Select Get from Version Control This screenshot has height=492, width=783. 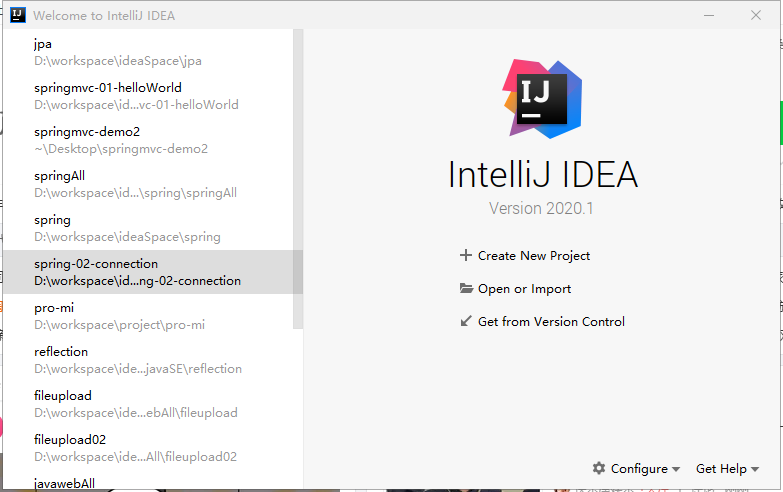tap(551, 322)
